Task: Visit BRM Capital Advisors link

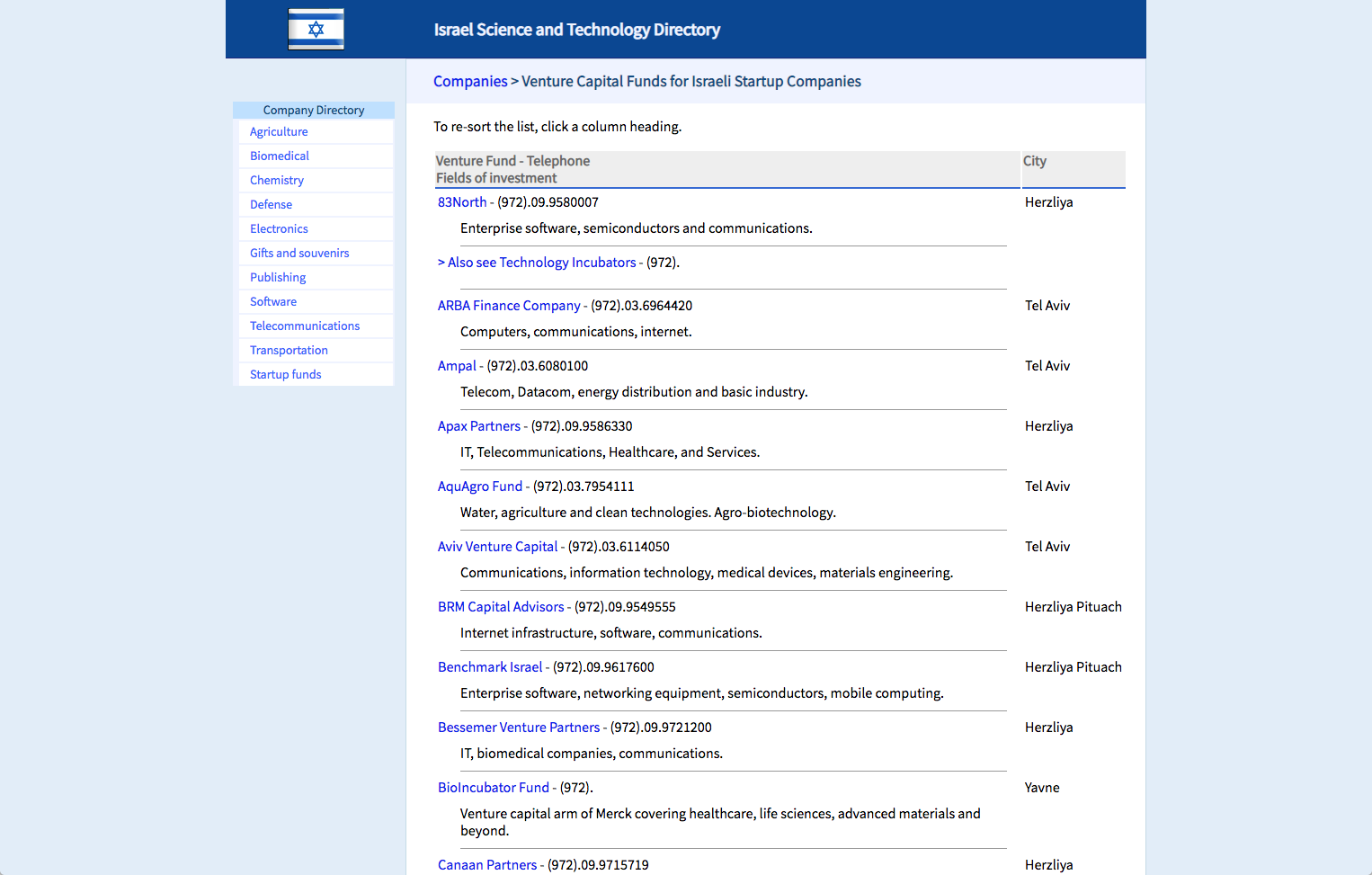Action: (x=501, y=607)
